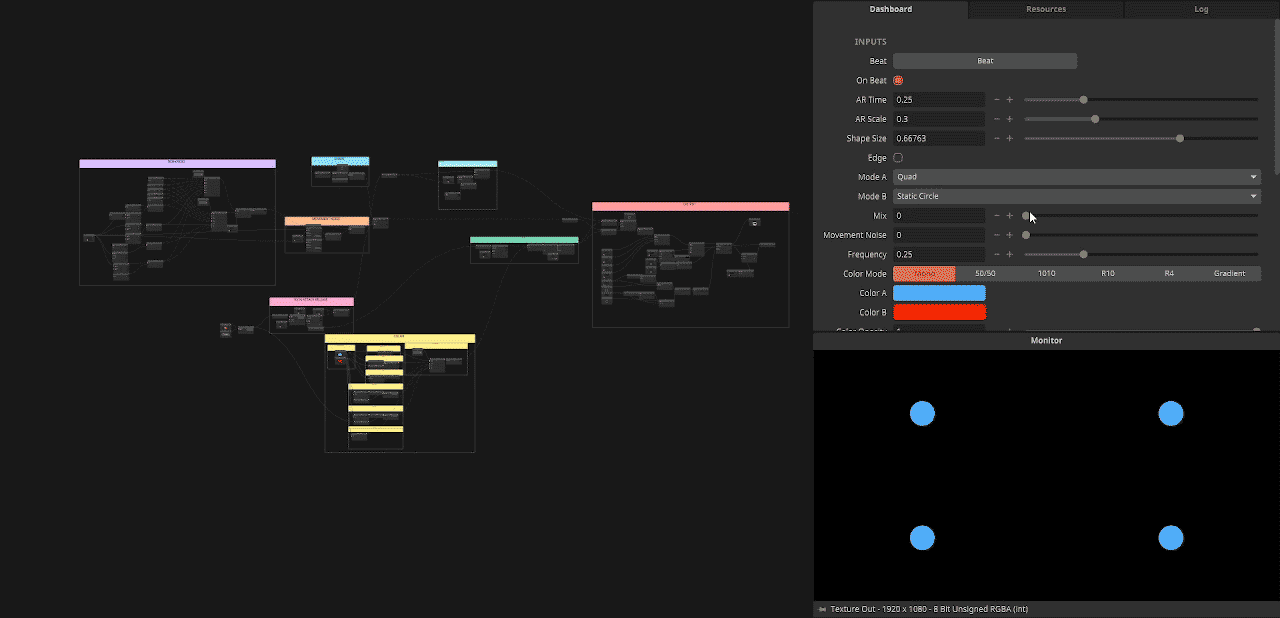1280x618 pixels.
Task: Open the Color A blue swatch
Action: pyautogui.click(x=939, y=293)
